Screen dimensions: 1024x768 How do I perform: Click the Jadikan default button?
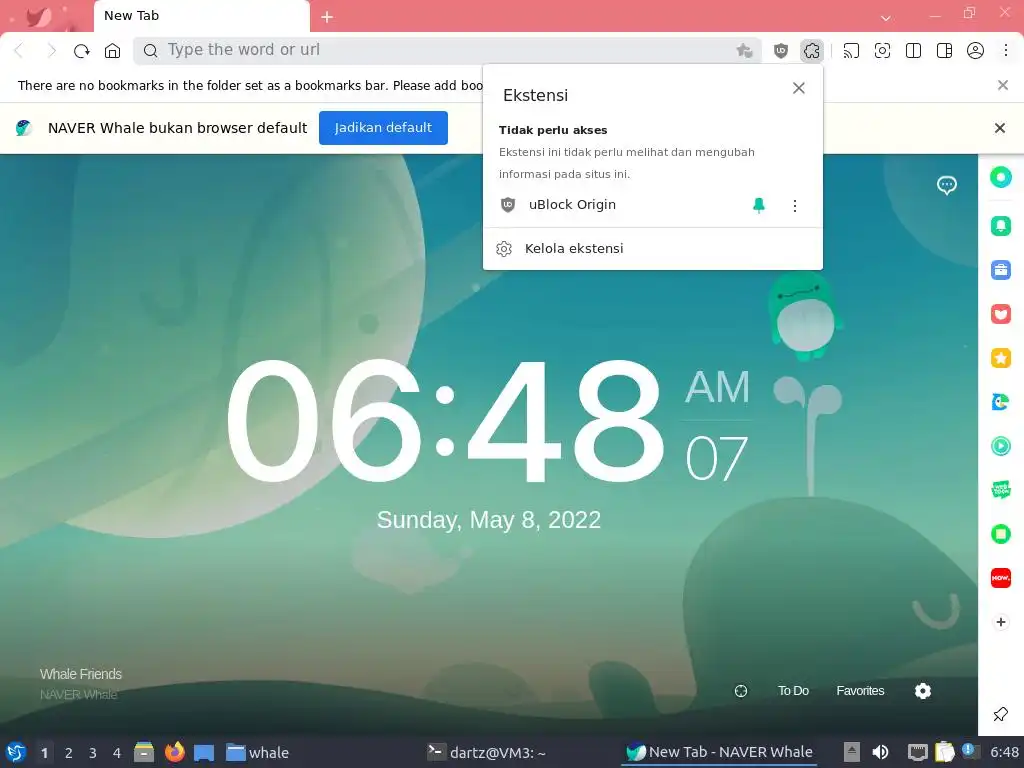[x=383, y=128]
